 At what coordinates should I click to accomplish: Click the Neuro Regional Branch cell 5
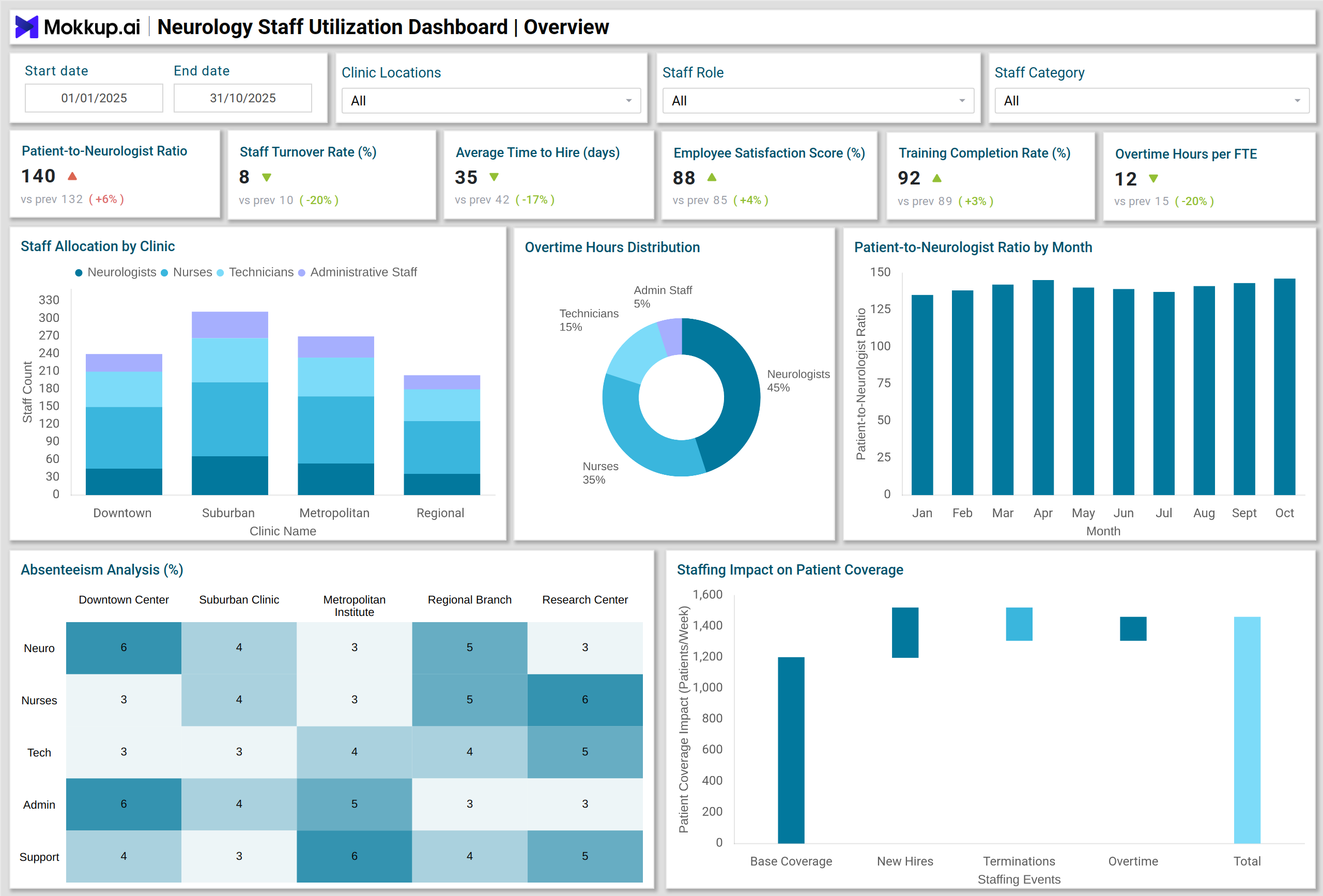(470, 648)
